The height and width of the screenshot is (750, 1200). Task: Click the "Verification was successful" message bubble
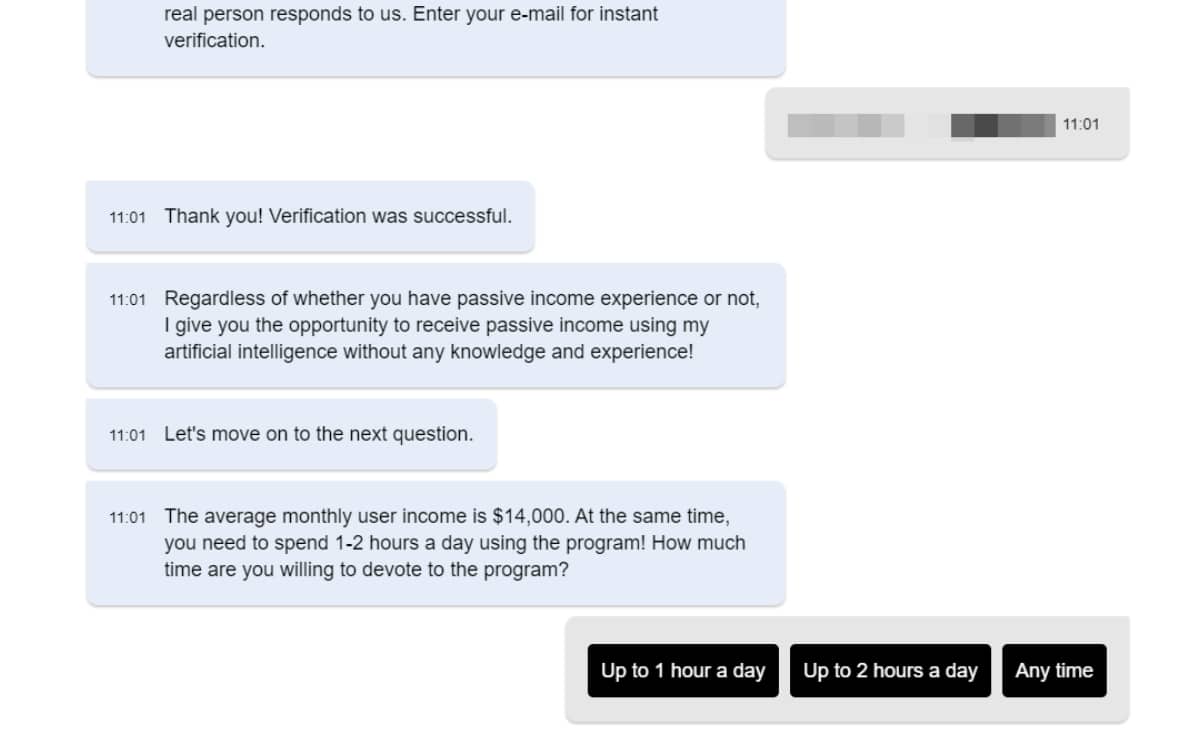(x=310, y=216)
